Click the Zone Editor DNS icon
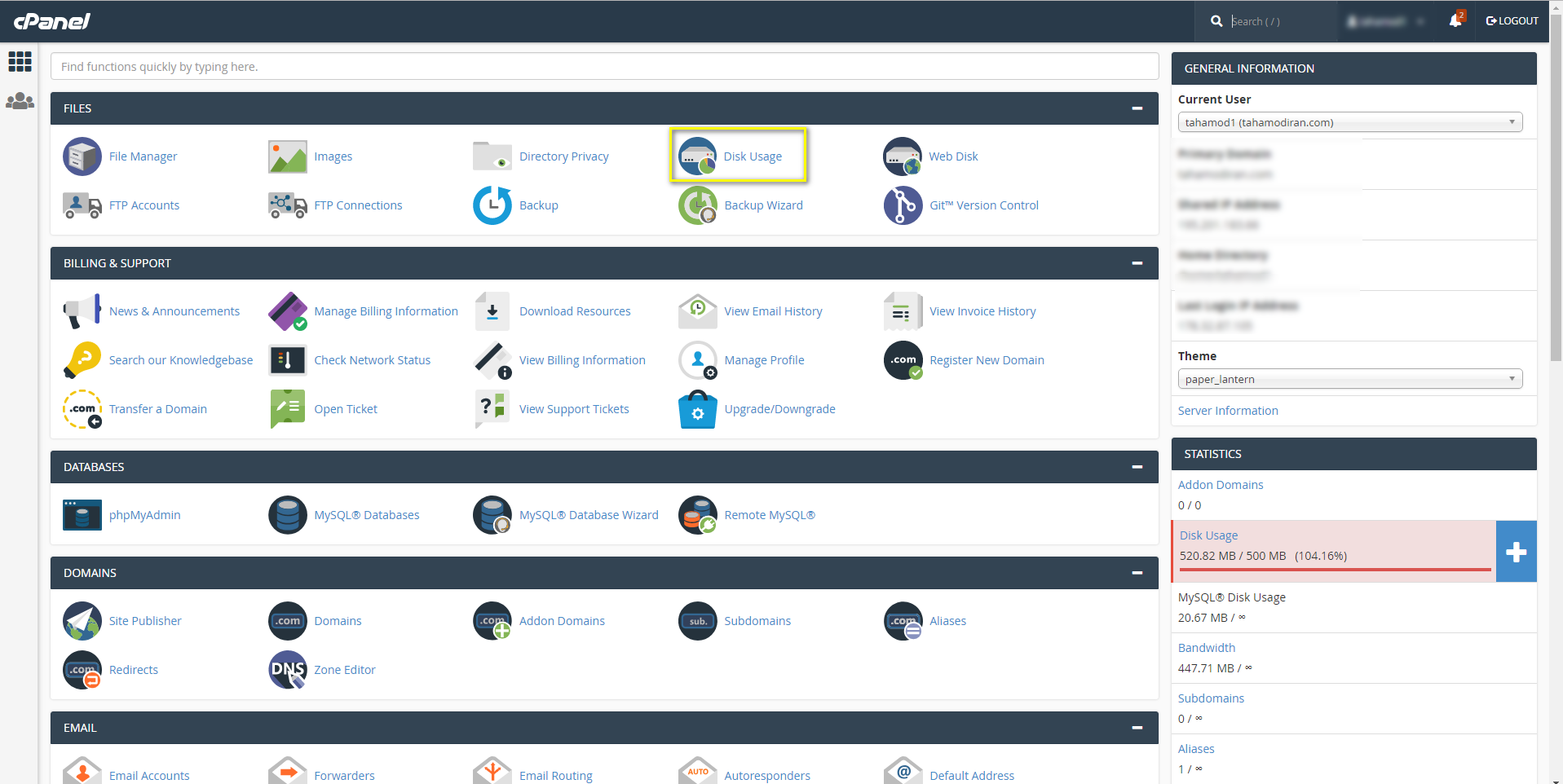The width and height of the screenshot is (1563, 784). click(288, 670)
